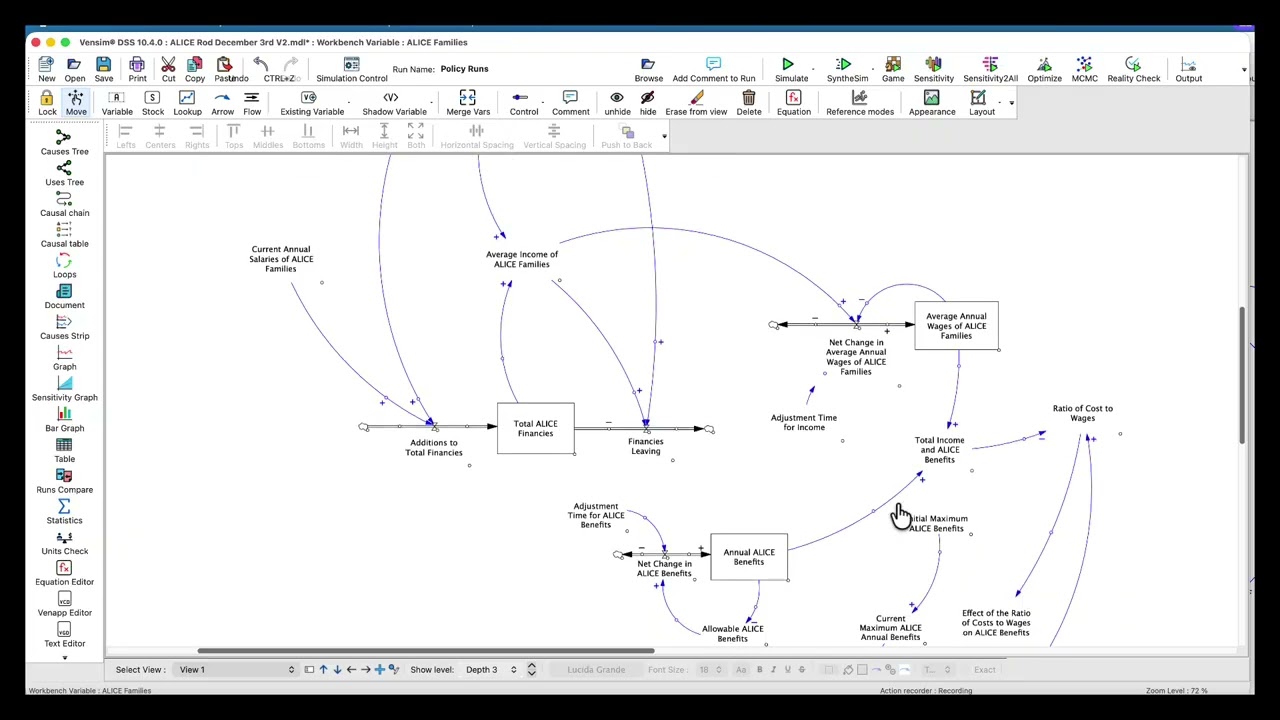1280x720 pixels.
Task: Click the Adjustment Time for Income variable
Action: 804,423
